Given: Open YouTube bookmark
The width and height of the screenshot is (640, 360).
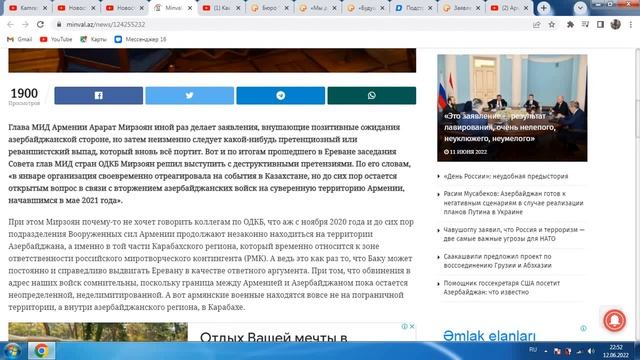Looking at the screenshot, I should (56, 39).
